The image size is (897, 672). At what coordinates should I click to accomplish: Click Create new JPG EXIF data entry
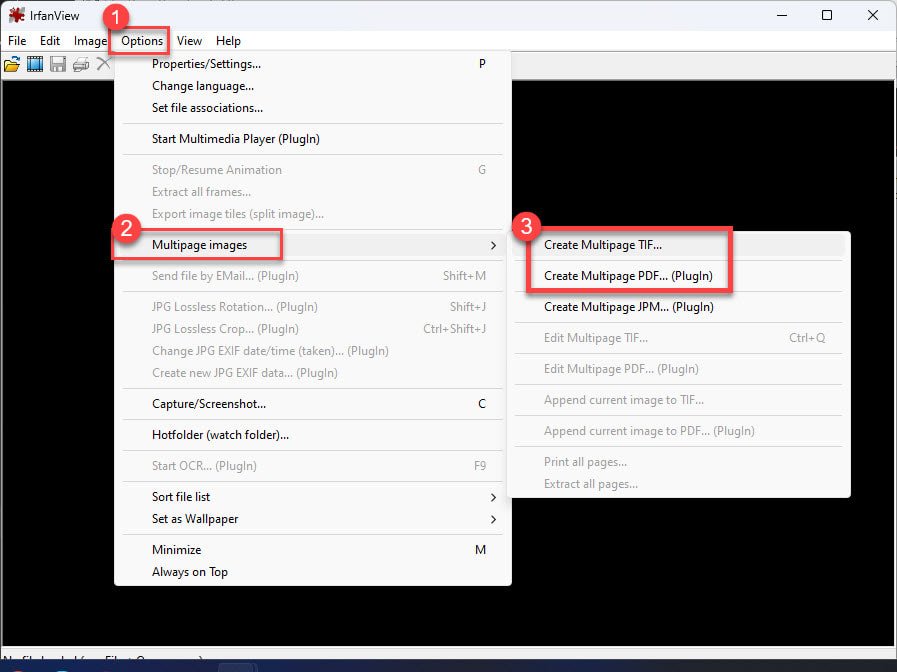click(313, 373)
